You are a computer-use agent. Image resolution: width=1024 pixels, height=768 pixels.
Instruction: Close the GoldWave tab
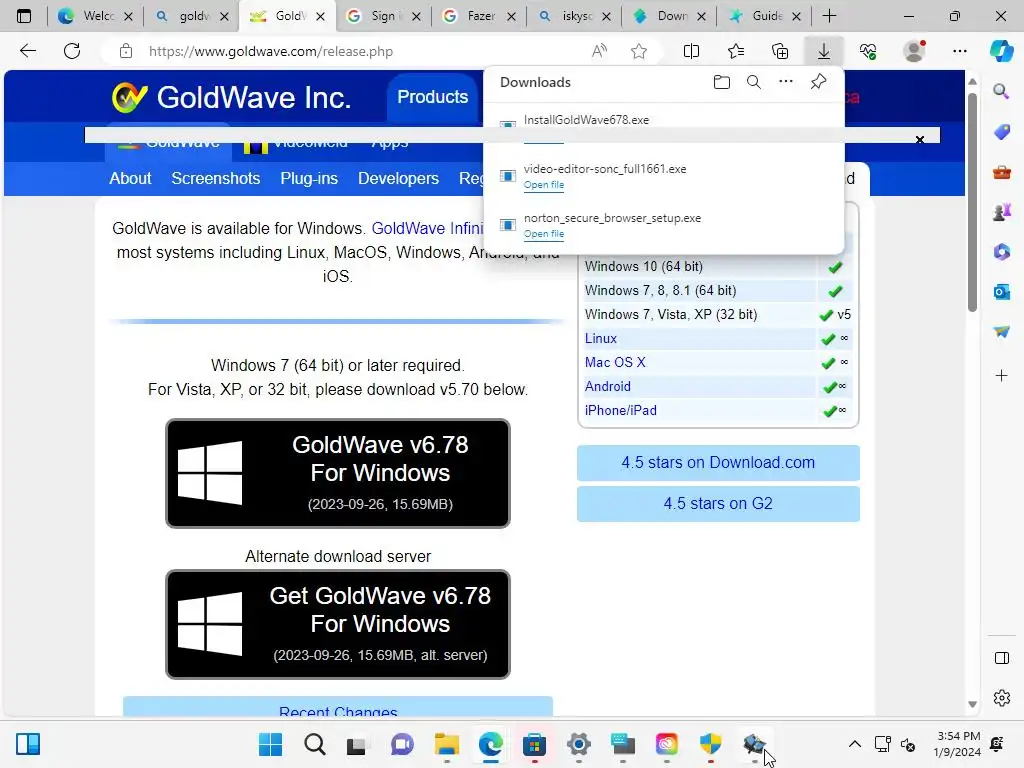(320, 16)
